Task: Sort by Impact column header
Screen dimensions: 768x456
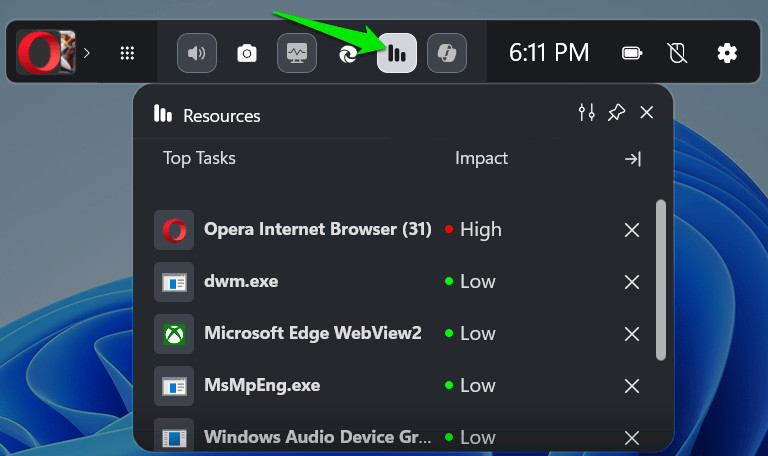Action: click(x=481, y=158)
